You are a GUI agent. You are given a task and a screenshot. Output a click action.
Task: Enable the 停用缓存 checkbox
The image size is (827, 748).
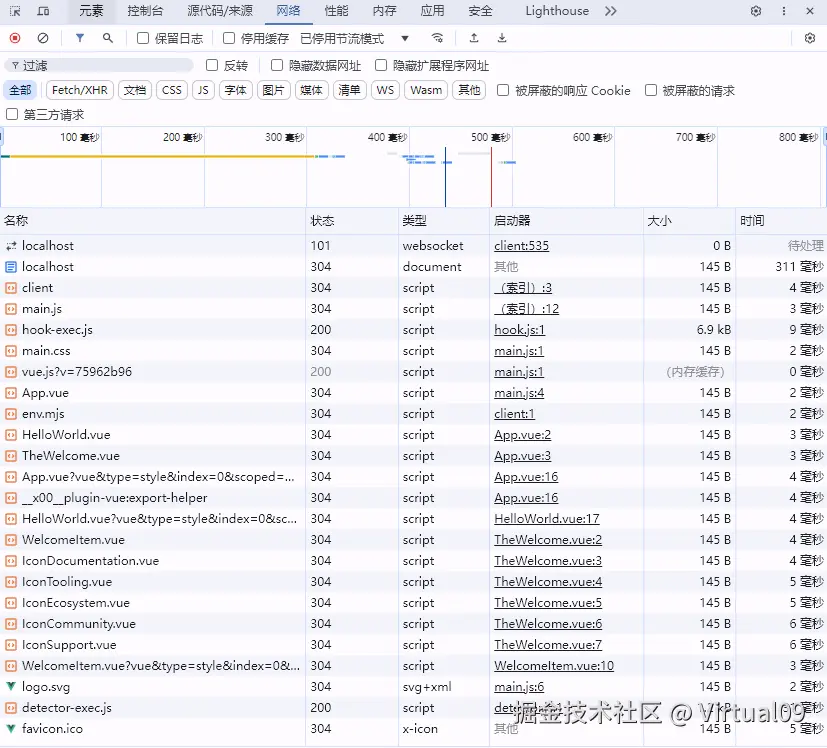click(229, 38)
